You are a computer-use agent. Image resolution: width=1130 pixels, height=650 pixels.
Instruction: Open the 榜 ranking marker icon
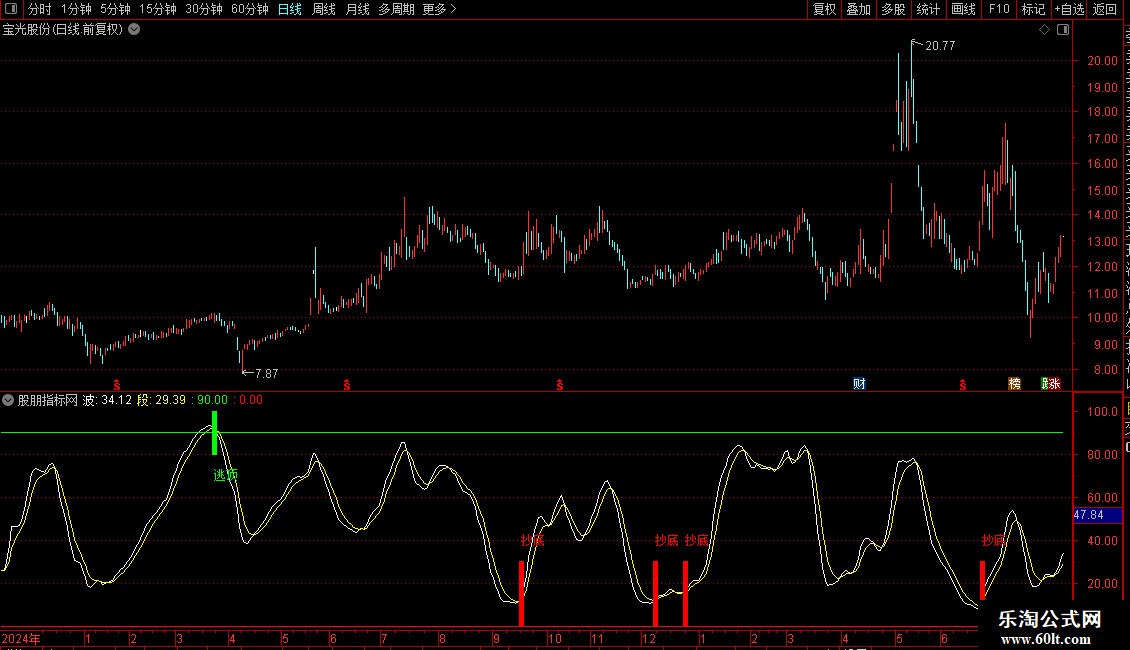point(1015,384)
